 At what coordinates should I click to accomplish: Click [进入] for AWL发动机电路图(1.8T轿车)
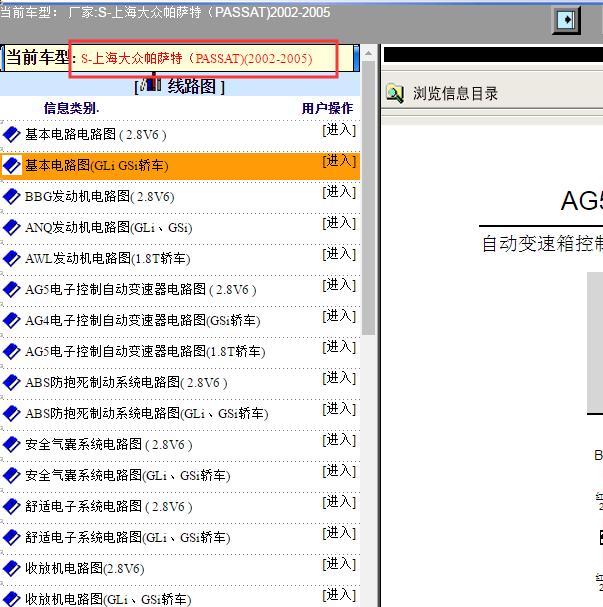339,254
